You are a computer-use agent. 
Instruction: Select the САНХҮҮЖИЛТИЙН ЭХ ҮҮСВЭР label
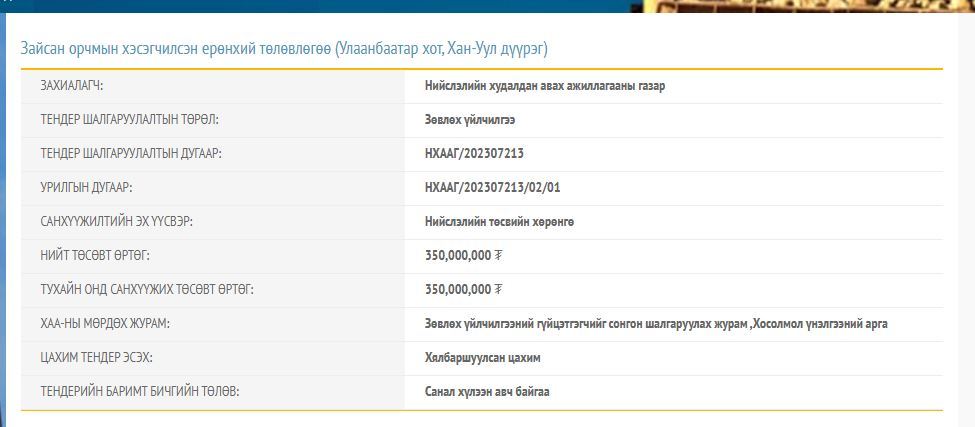116,222
